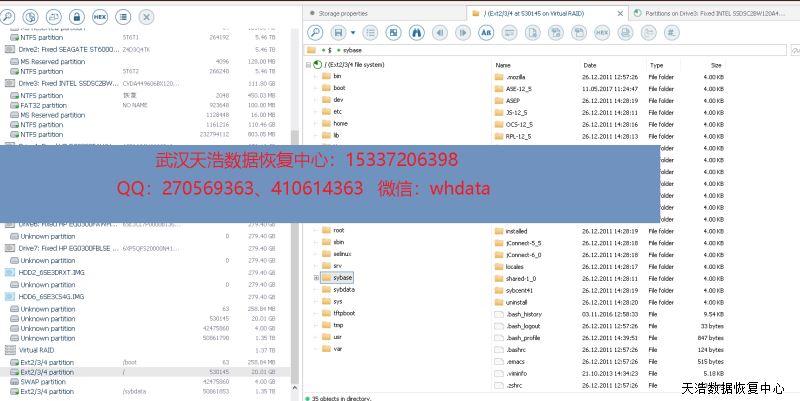Close the Ext2/3/4 Virtual RAID tab
This screenshot has height=401, width=800.
pyautogui.click(x=620, y=11)
